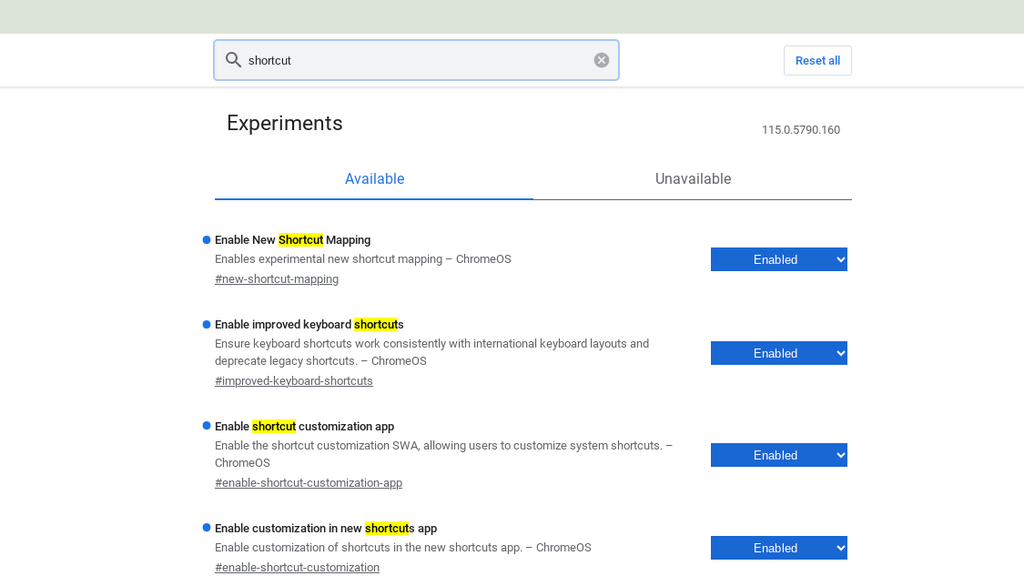The height and width of the screenshot is (576, 1024).
Task: Click the Experiments page heading
Action: click(284, 122)
